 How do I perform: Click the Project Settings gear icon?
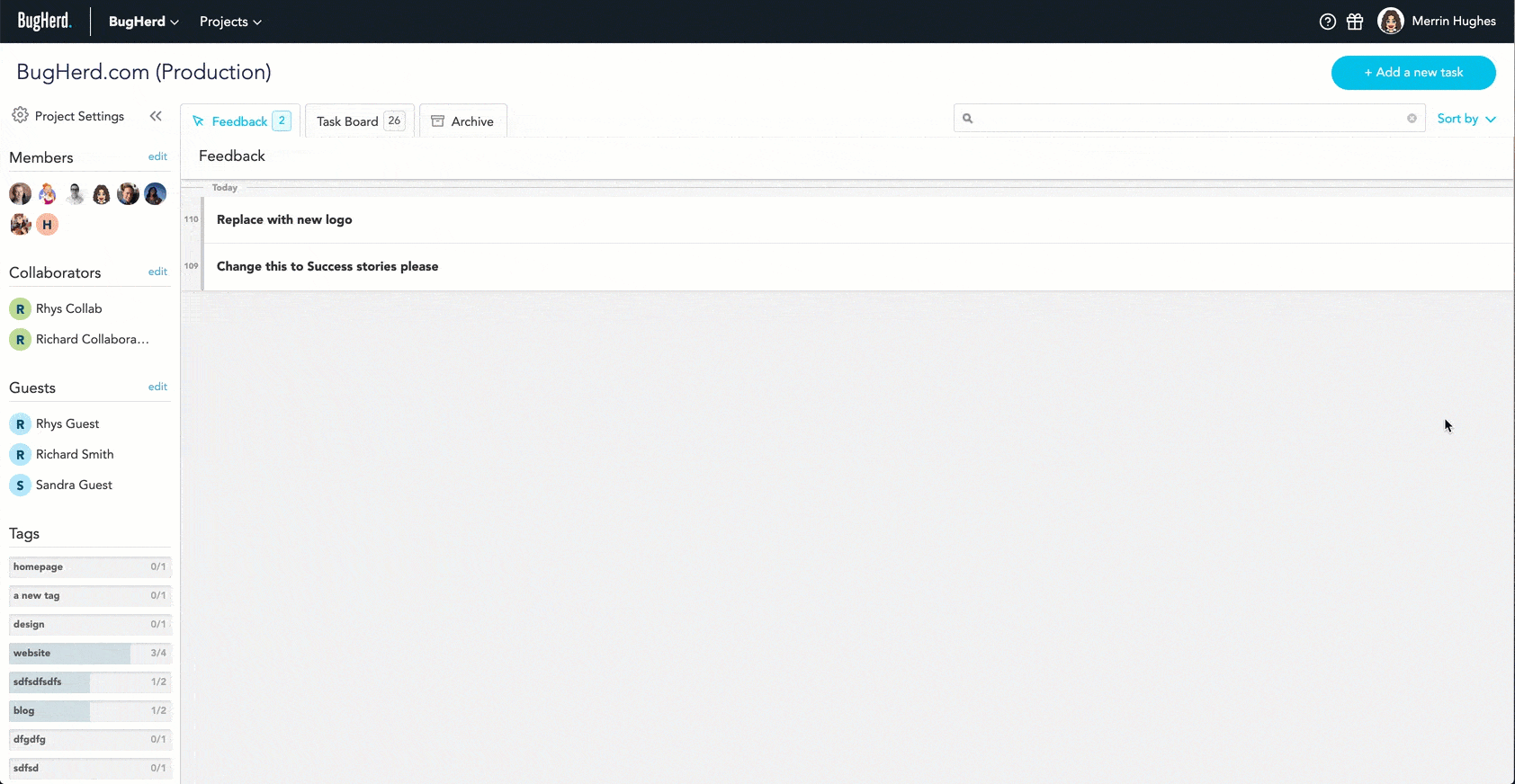pyautogui.click(x=20, y=115)
